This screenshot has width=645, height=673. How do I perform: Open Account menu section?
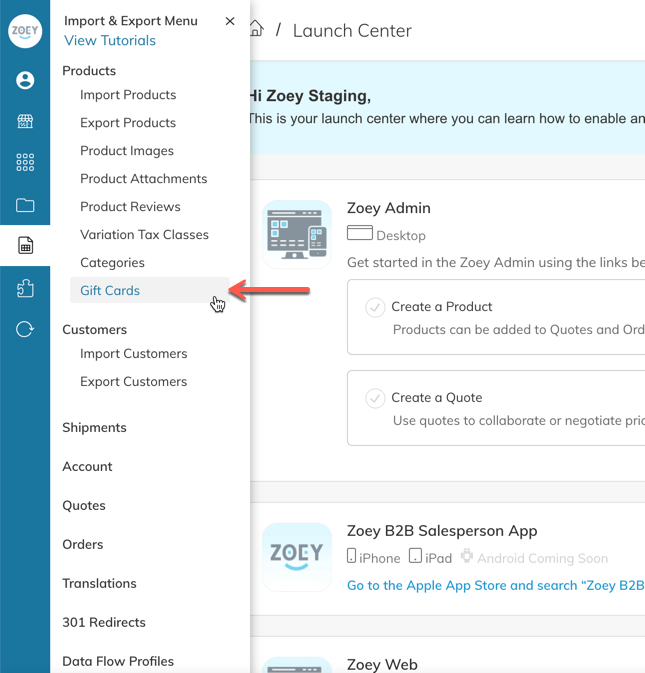[87, 466]
